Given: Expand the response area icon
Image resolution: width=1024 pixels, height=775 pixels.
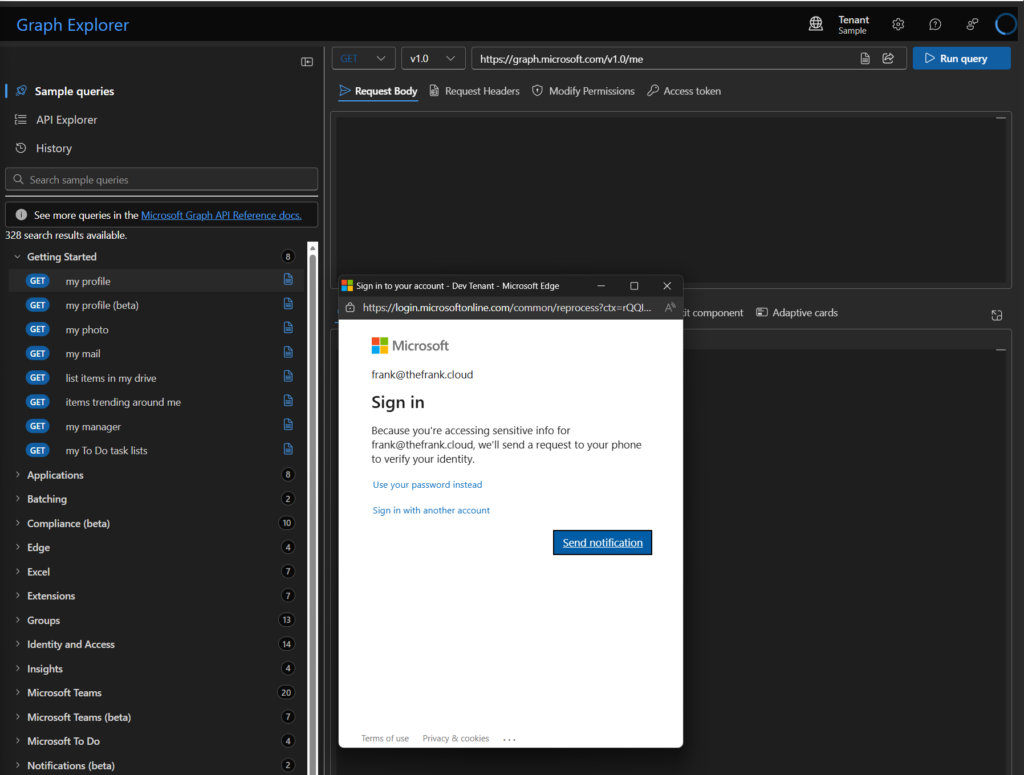Looking at the screenshot, I should [x=997, y=315].
